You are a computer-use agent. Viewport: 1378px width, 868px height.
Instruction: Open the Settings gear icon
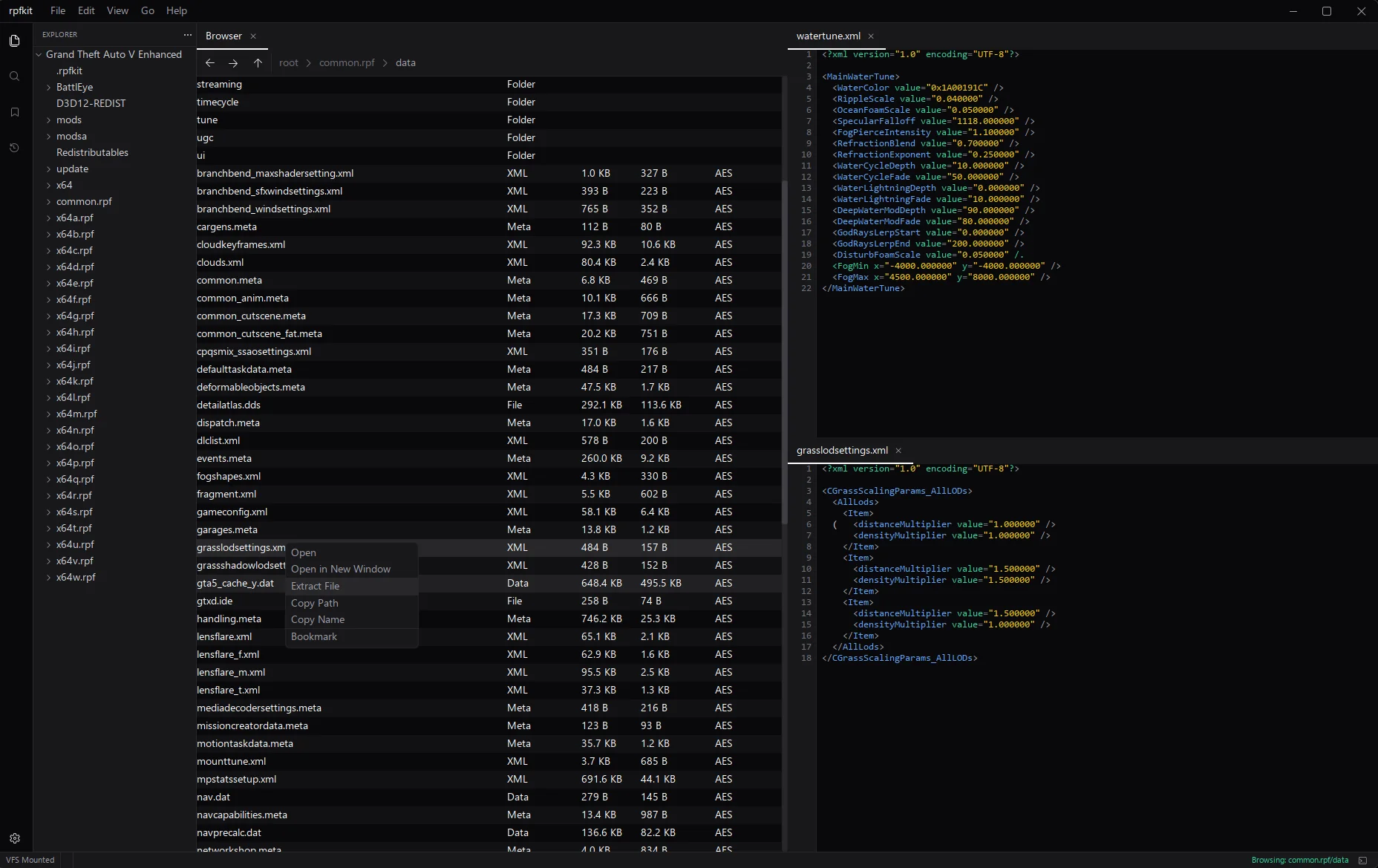(14, 838)
